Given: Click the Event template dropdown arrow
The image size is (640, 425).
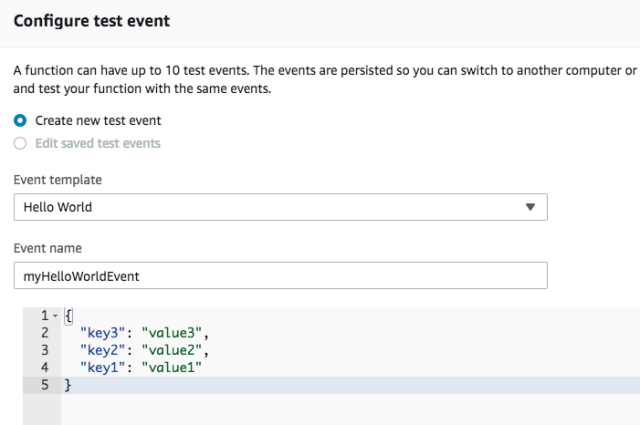Looking at the screenshot, I should 530,207.
